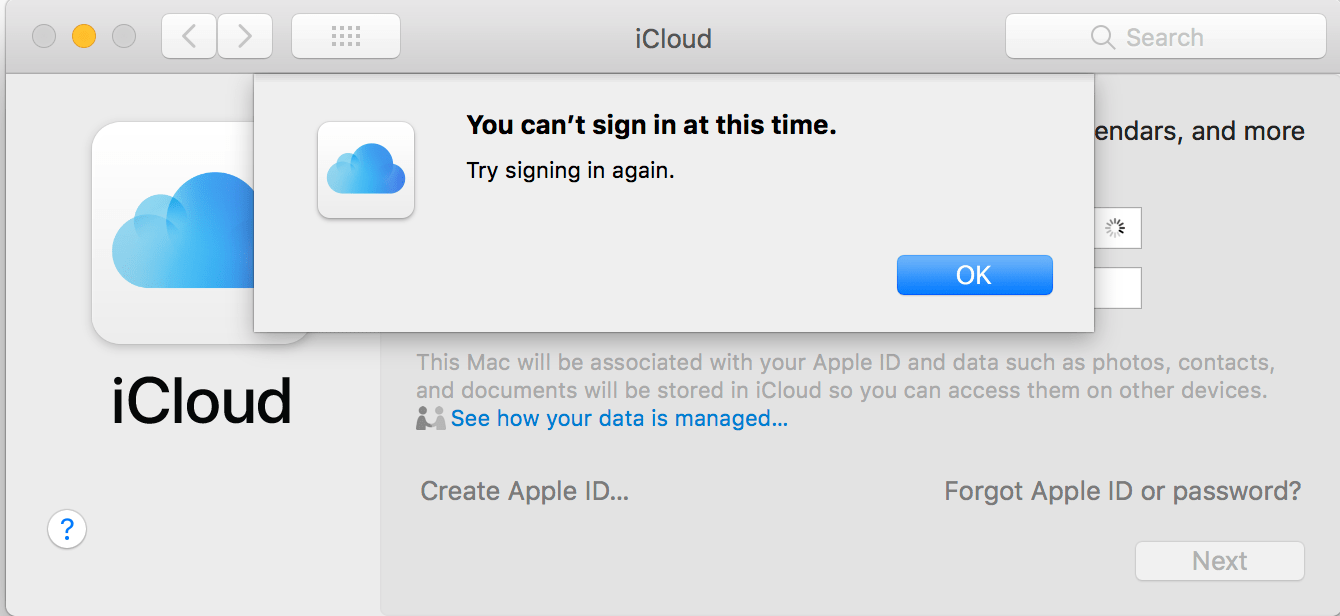Screen dimensions: 1340x616
Task: Click the forward navigation arrow
Action: click(244, 37)
